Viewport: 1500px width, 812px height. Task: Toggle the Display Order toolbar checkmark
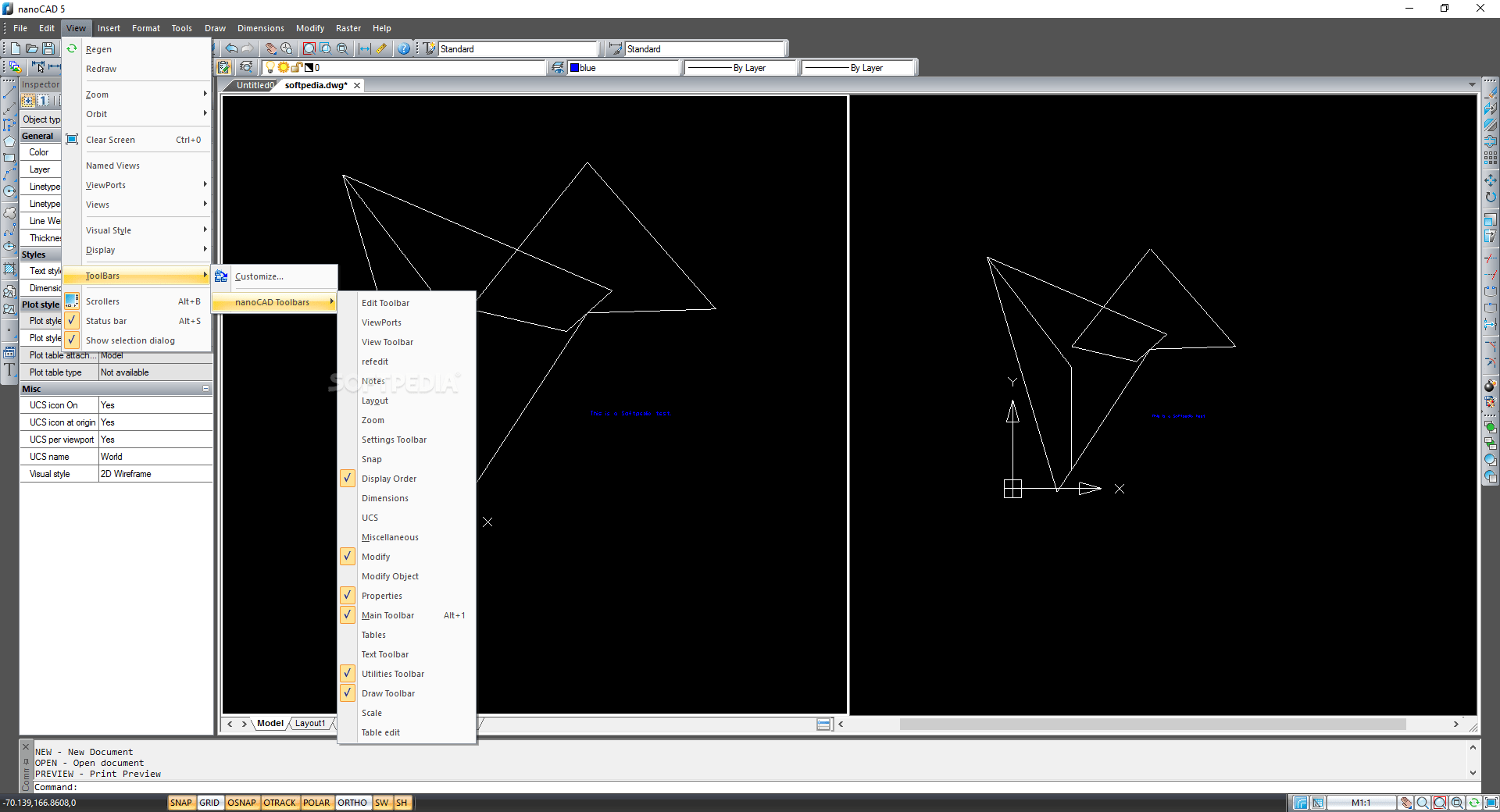[348, 479]
